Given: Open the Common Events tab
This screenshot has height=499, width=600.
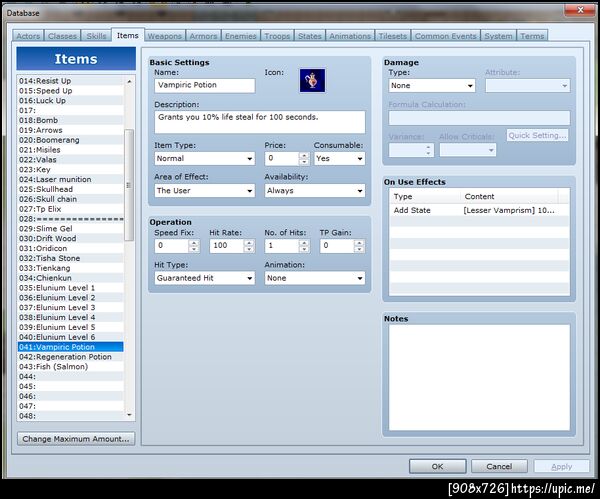Looking at the screenshot, I should (445, 36).
